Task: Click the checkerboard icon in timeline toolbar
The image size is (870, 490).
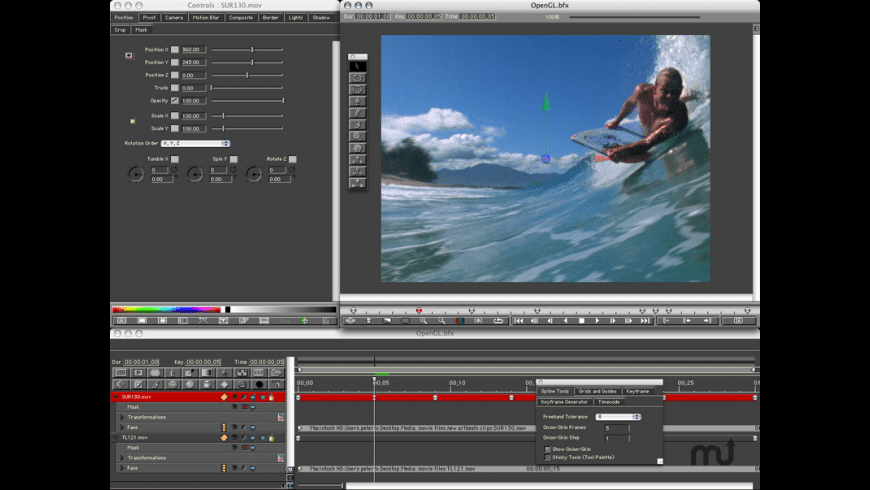Action: click(241, 373)
